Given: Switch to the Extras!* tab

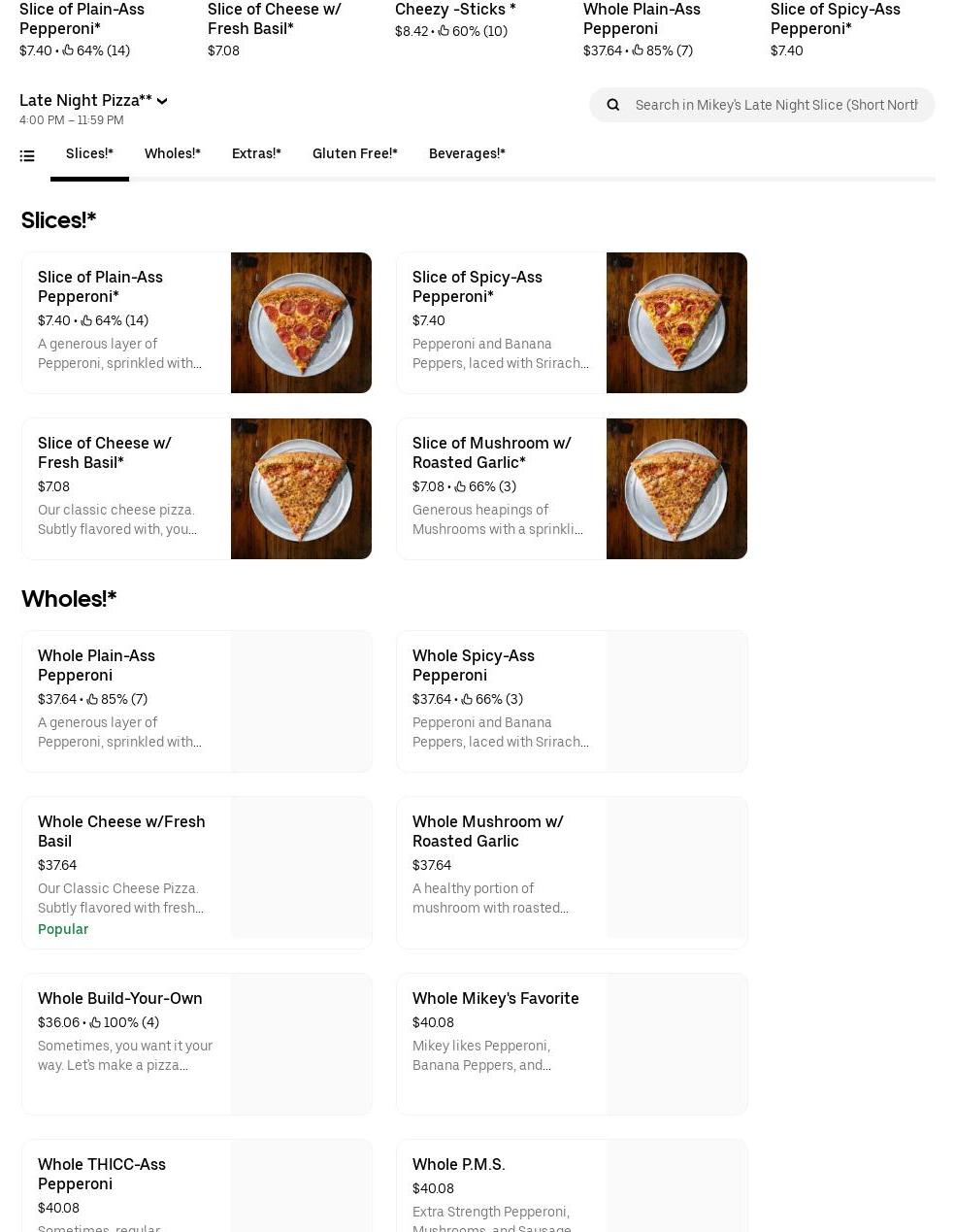Looking at the screenshot, I should point(256,153).
